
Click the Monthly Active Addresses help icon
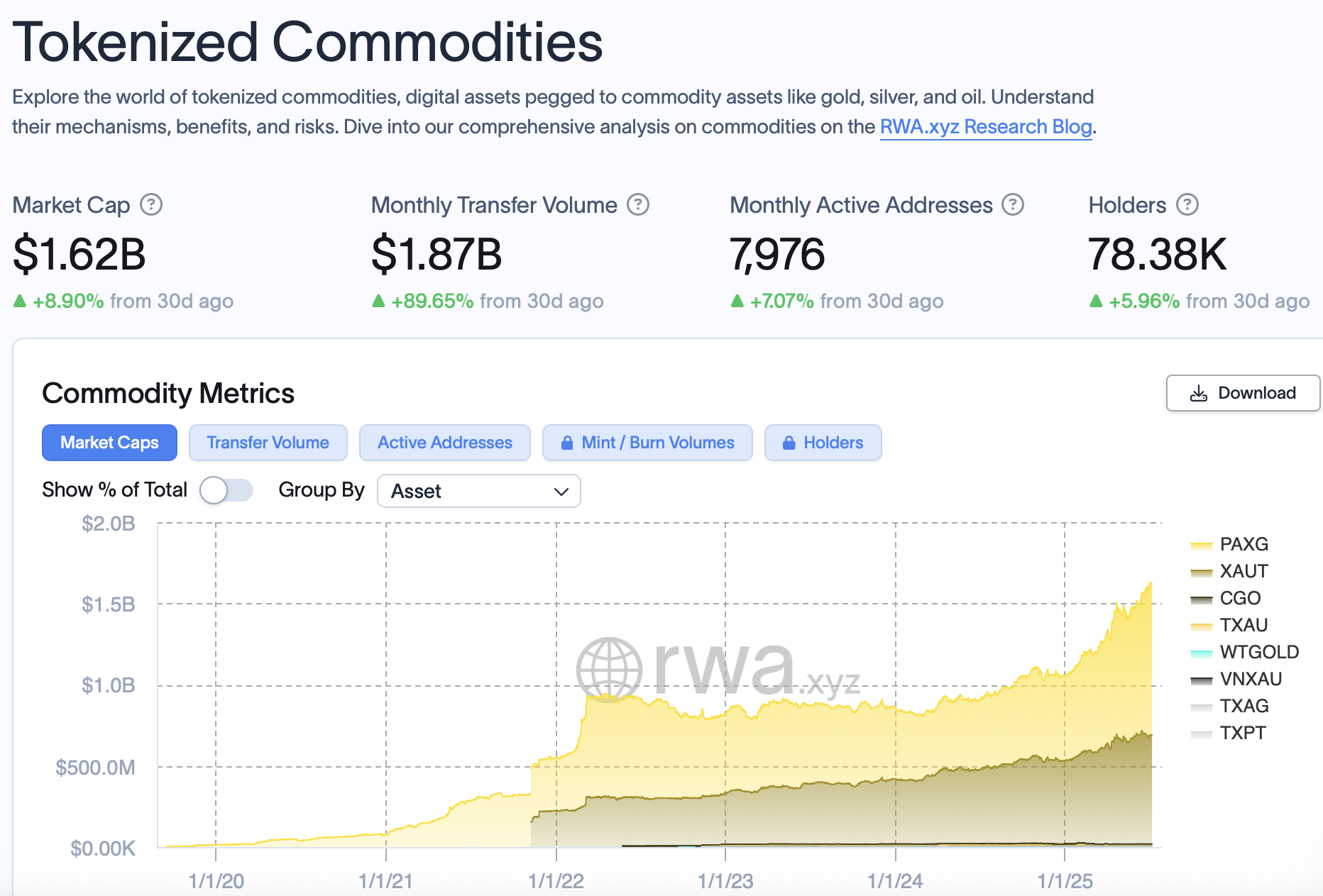1013,205
